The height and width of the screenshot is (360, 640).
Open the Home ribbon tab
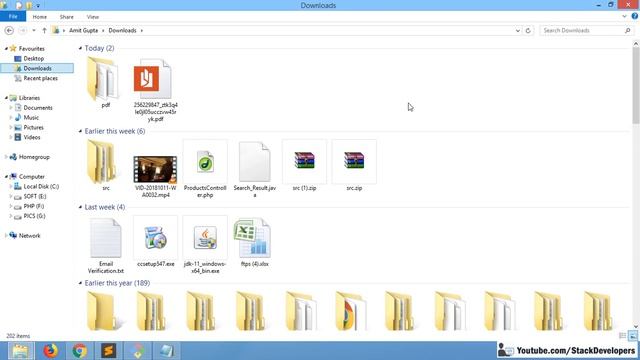coord(40,17)
